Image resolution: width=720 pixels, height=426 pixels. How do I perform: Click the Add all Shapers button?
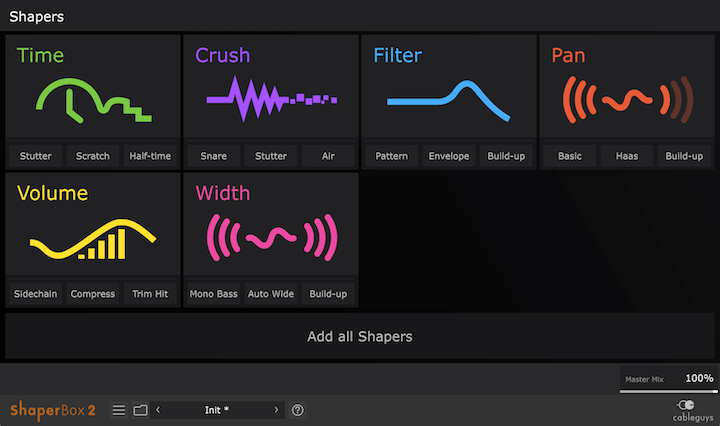[360, 336]
